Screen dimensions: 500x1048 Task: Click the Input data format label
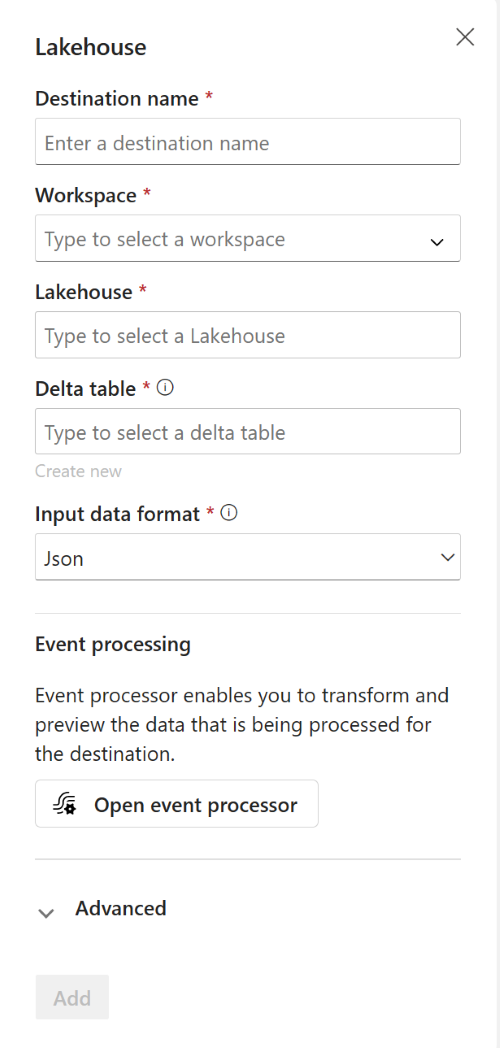pos(118,514)
